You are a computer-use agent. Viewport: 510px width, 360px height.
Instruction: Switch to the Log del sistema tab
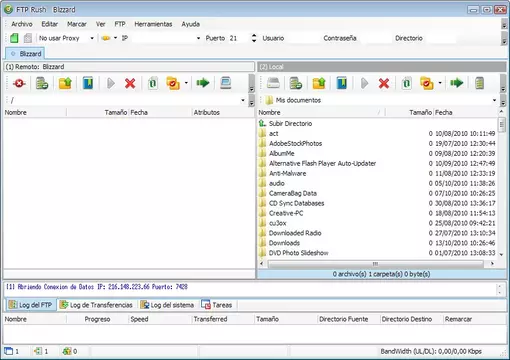click(167, 305)
